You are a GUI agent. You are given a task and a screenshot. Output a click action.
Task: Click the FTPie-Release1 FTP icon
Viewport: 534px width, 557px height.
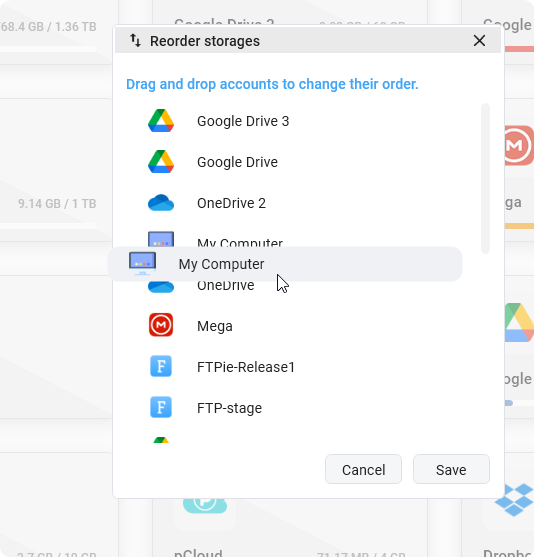pyautogui.click(x=161, y=366)
